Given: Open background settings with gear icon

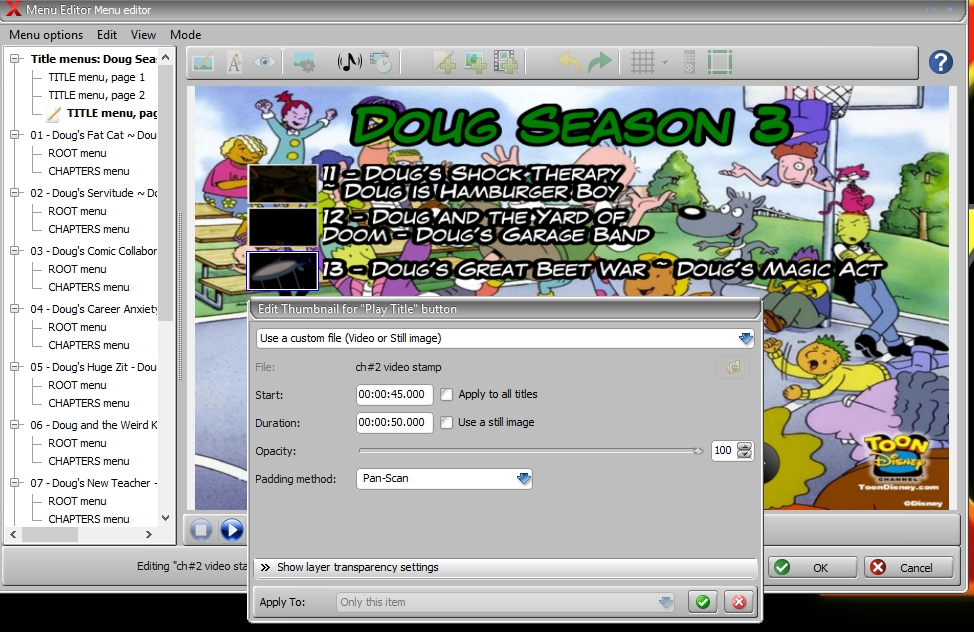Looking at the screenshot, I should pos(304,63).
